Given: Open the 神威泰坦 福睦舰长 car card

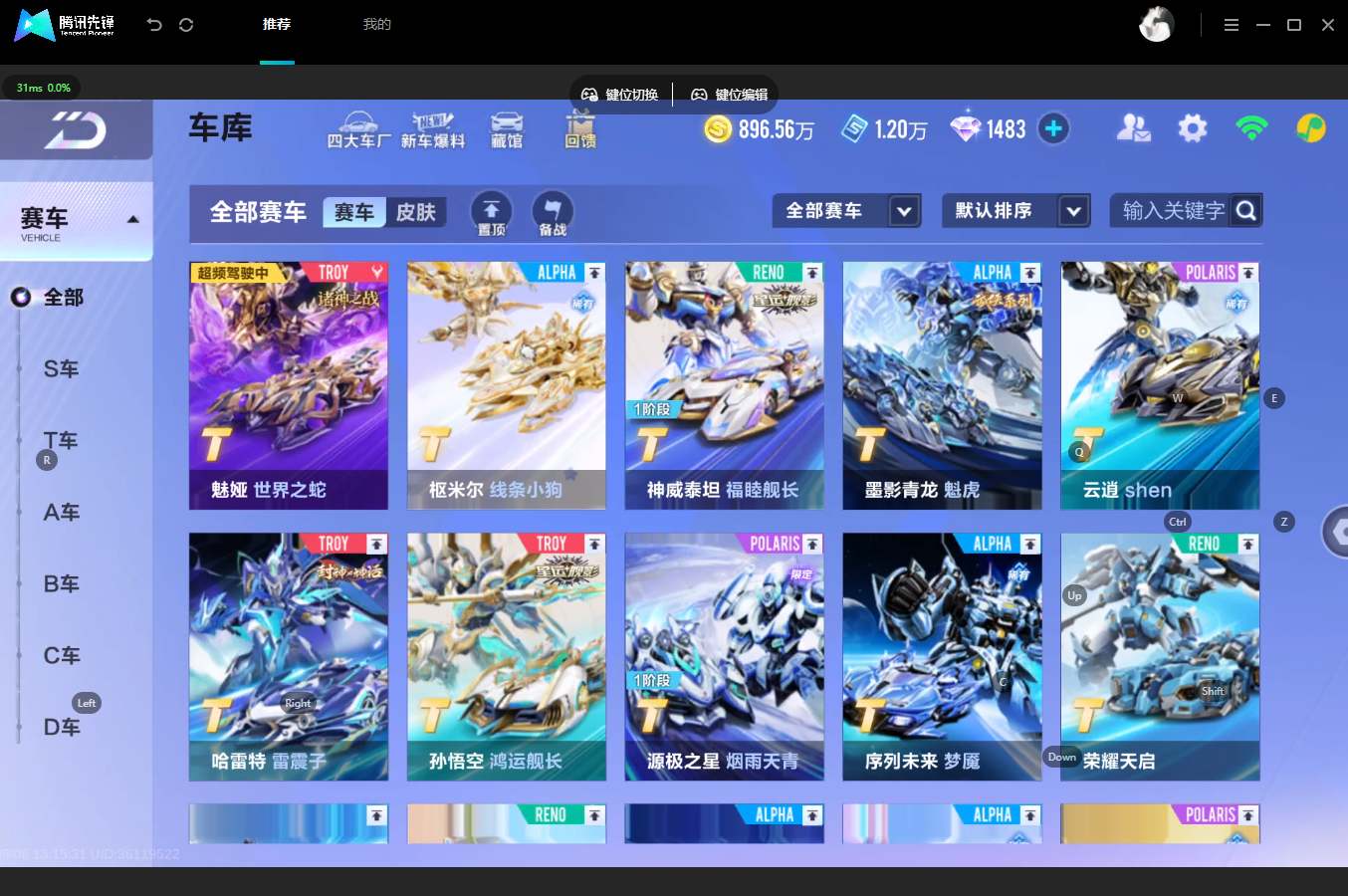Looking at the screenshot, I should (x=725, y=385).
